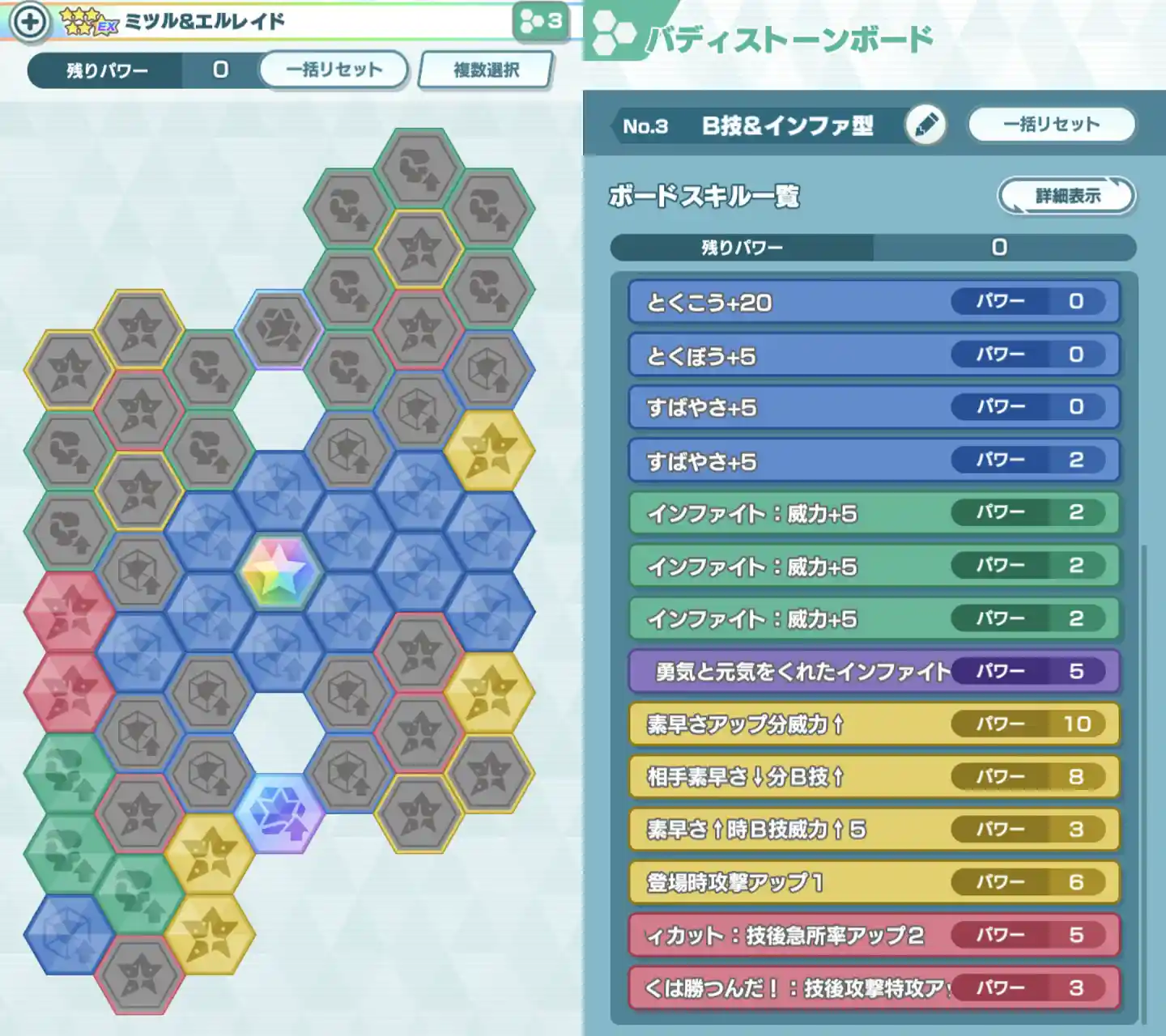The height and width of the screenshot is (1036, 1166).
Task: Click the No.3 board number label
Action: pyautogui.click(x=645, y=126)
